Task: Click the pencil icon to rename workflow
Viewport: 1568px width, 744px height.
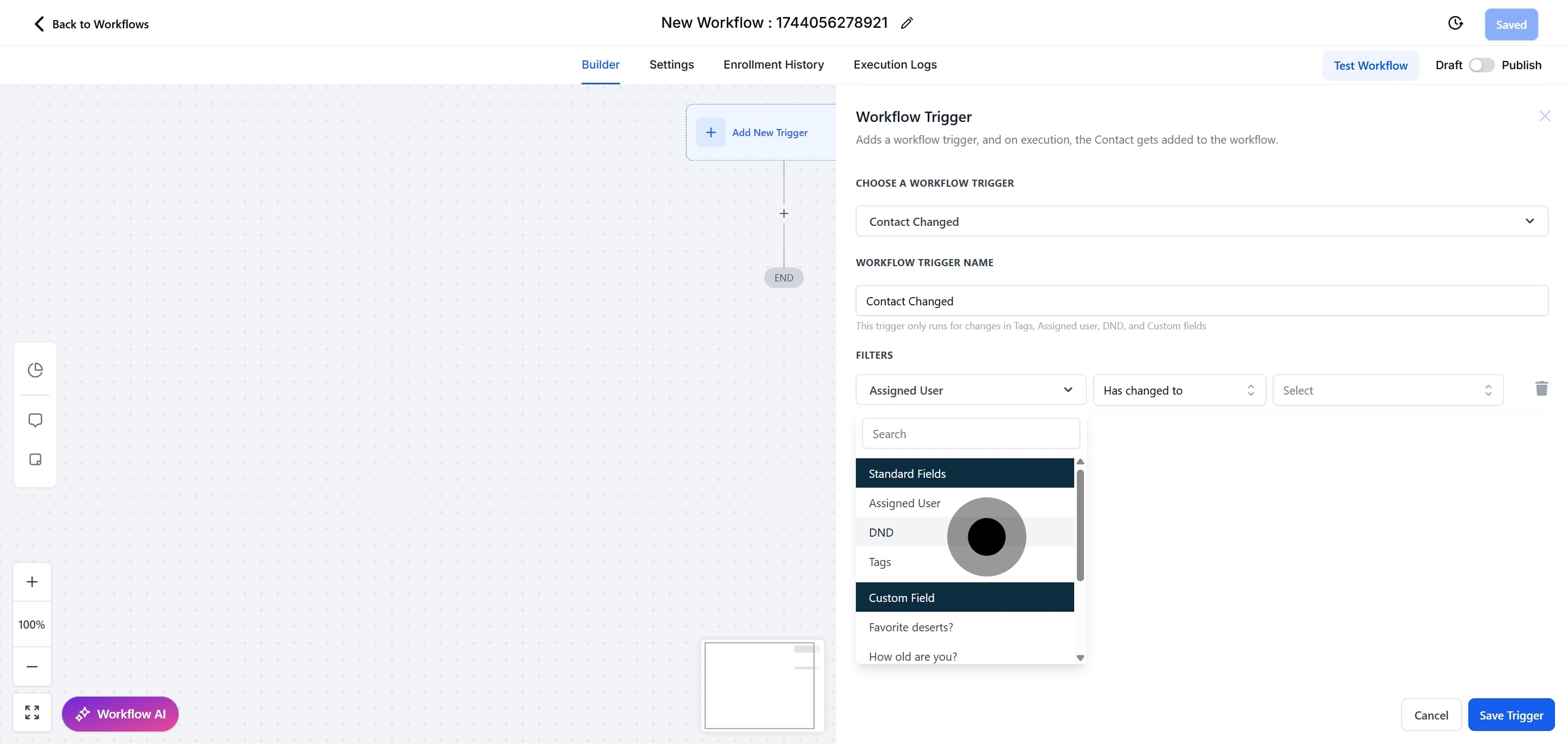Action: (906, 23)
